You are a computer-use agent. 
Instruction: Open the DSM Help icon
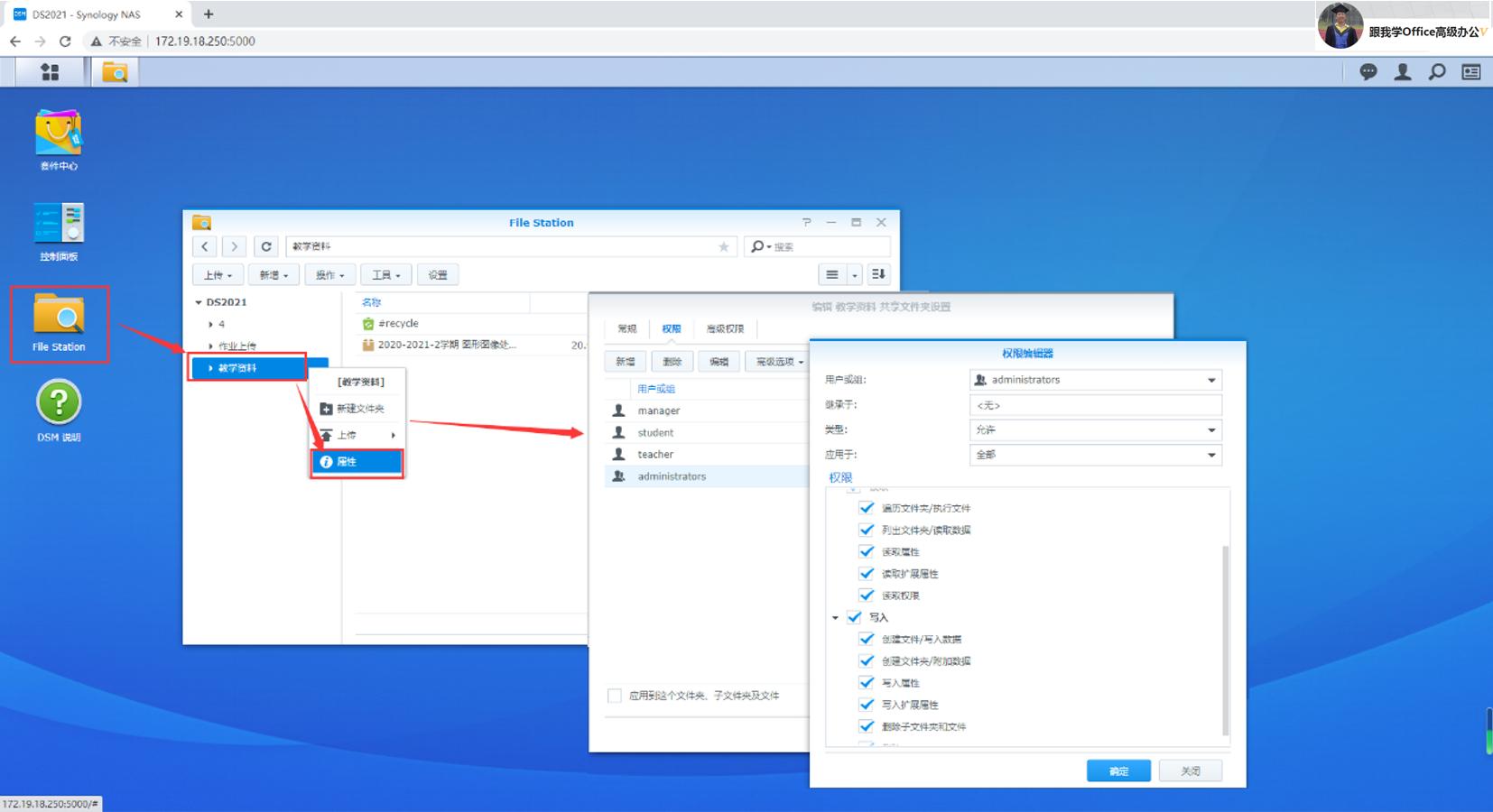tap(59, 404)
